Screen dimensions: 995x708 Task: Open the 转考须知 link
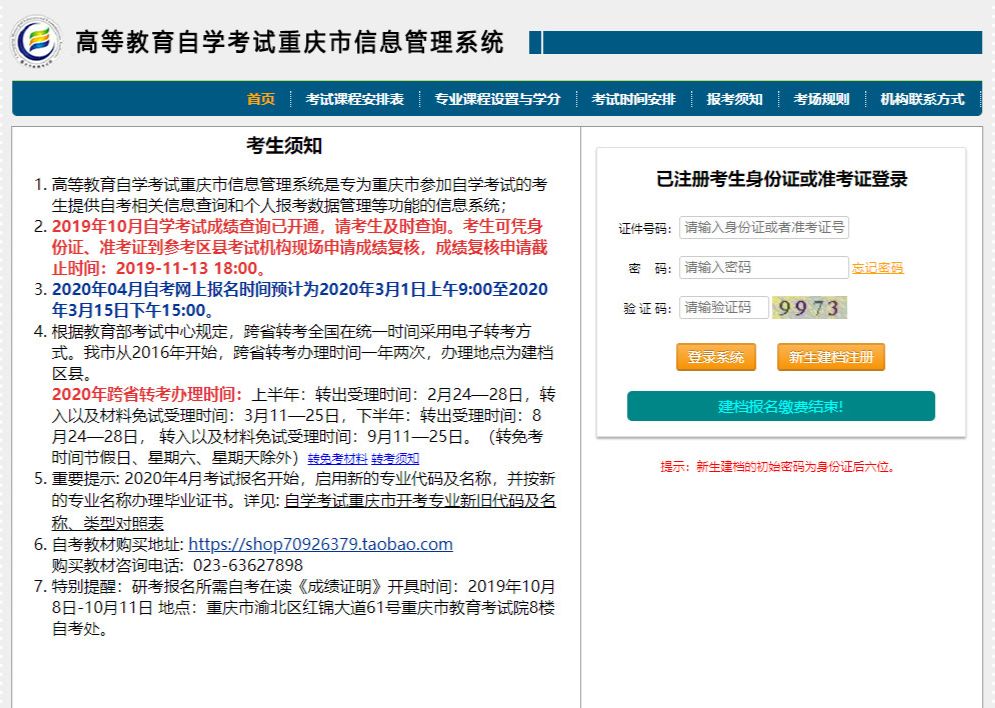395,458
